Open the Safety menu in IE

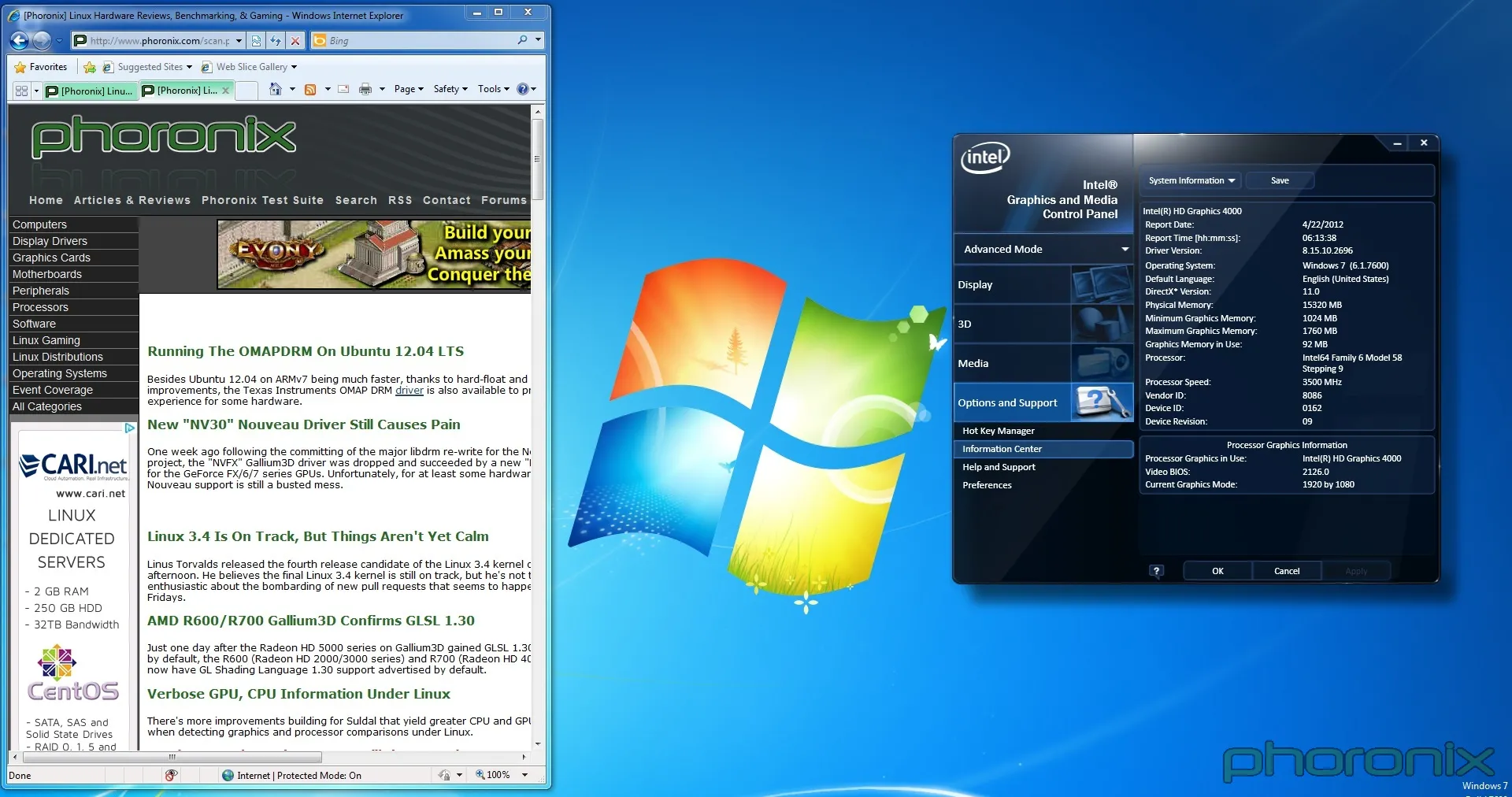450,89
